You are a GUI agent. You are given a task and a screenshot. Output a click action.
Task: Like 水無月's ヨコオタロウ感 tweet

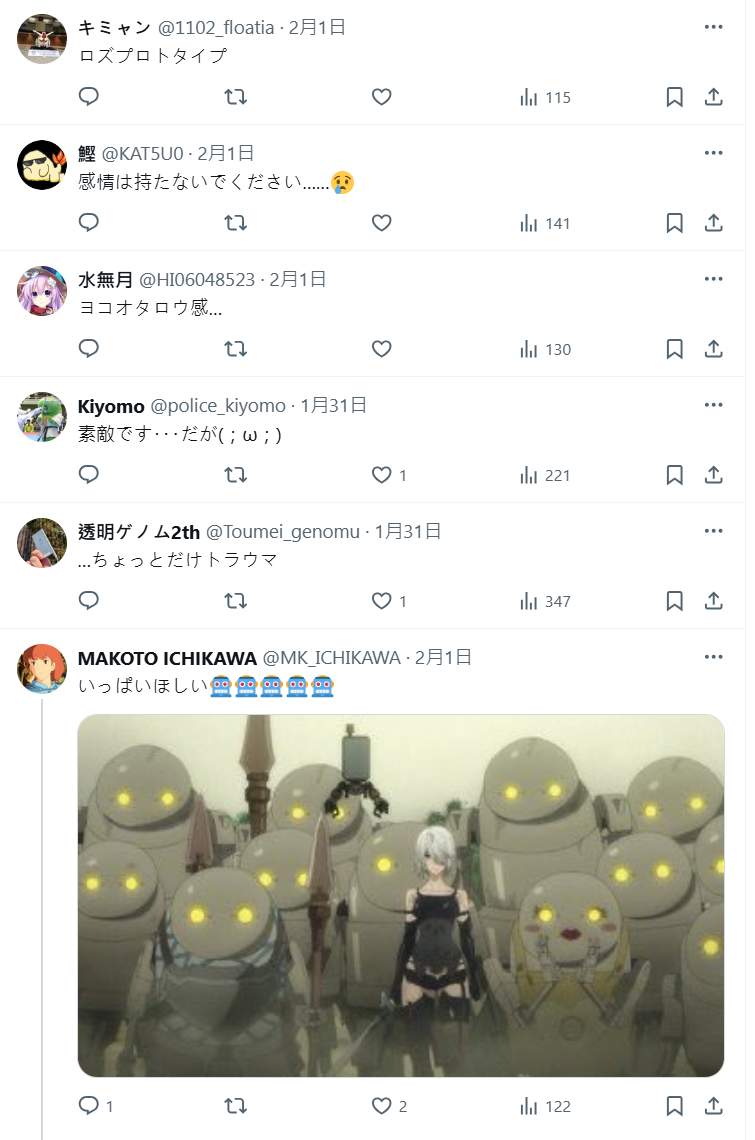coord(382,349)
